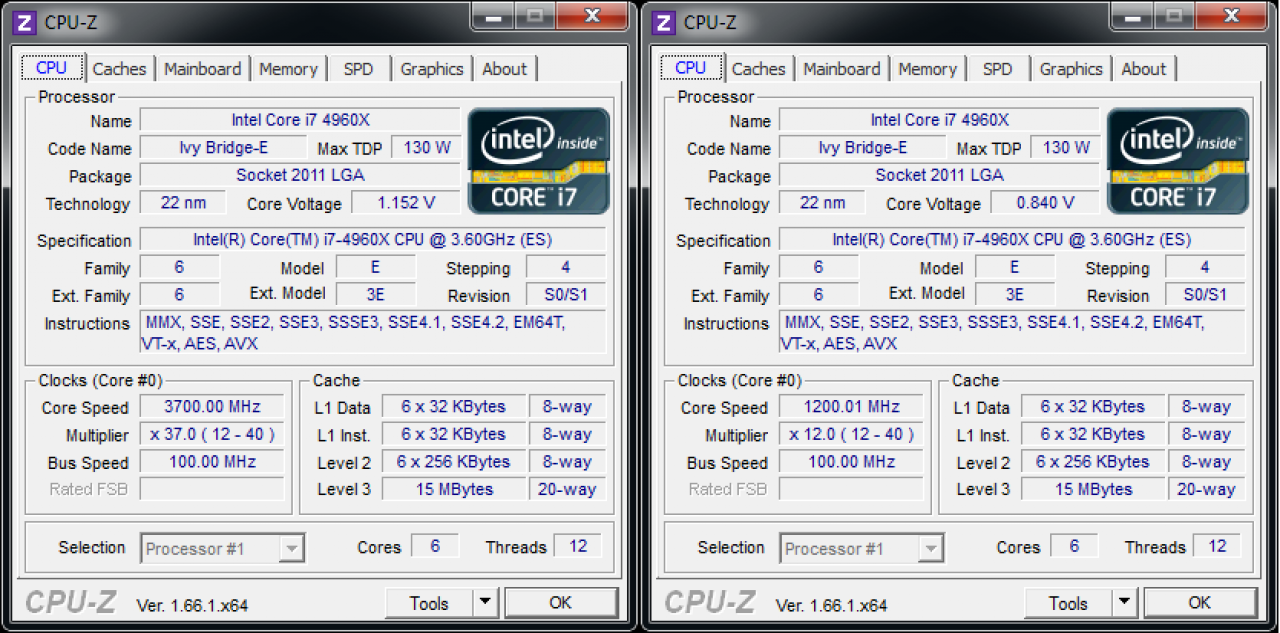Click L1 Data 6 x 32 KBytes, left window

tap(454, 407)
